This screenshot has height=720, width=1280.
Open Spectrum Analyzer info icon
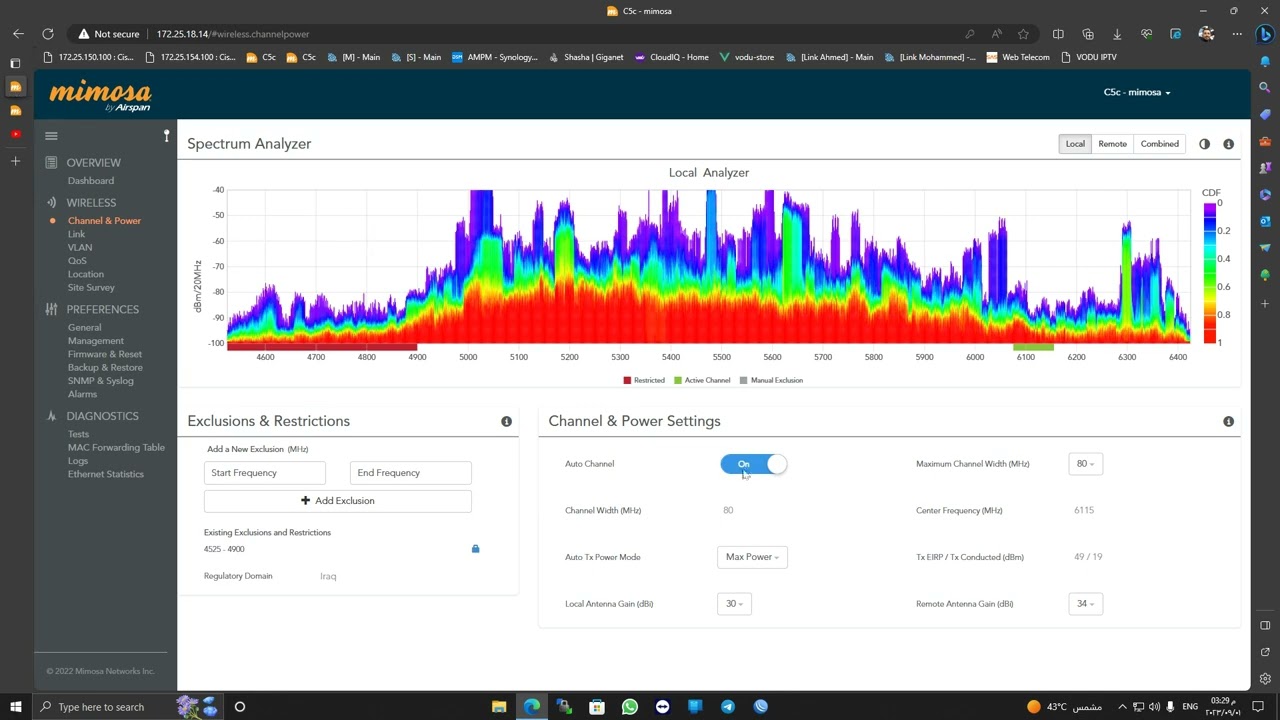pos(1228,144)
